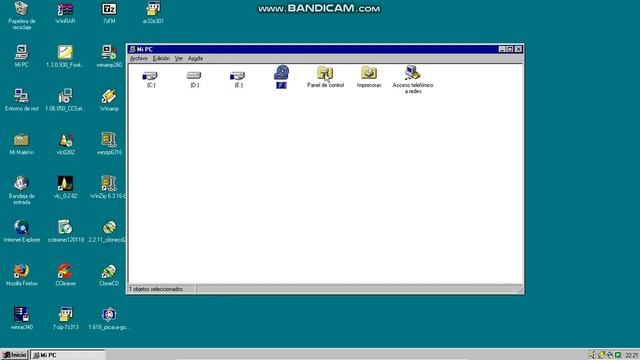Viewport: 640px width, 360px height.
Task: Open the Panel de control folder
Action: [325, 73]
